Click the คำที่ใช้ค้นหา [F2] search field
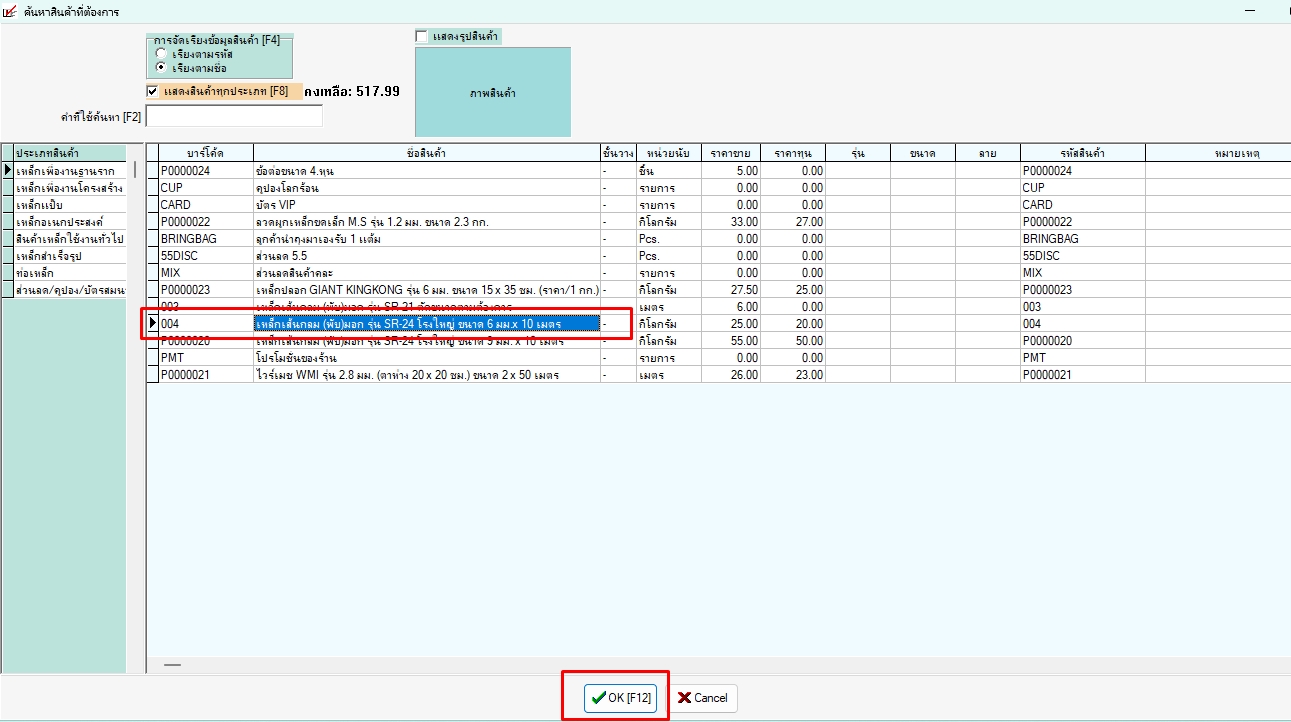Image resolution: width=1291 pixels, height=722 pixels. click(x=234, y=117)
